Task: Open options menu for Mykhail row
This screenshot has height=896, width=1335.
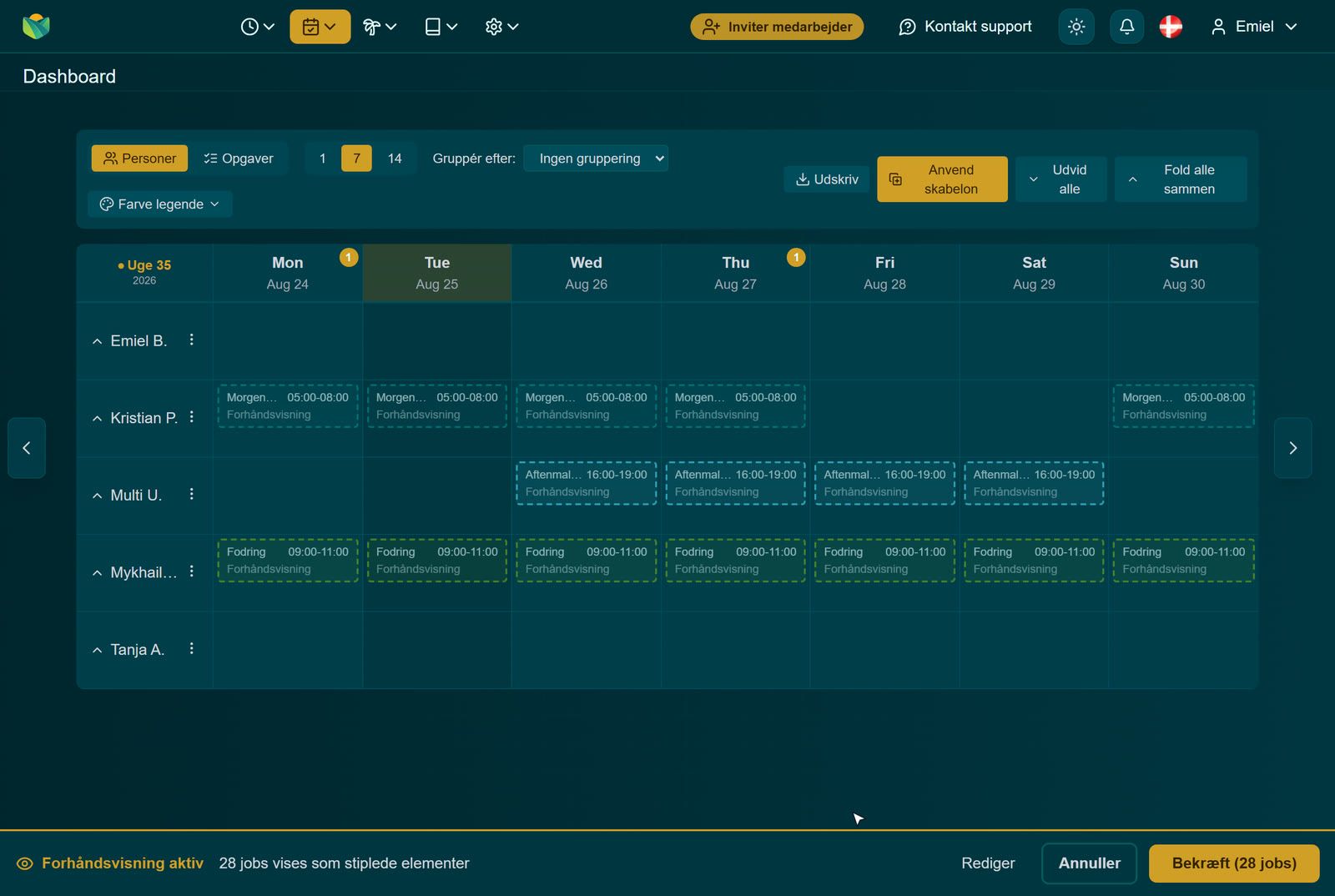Action: pos(192,571)
